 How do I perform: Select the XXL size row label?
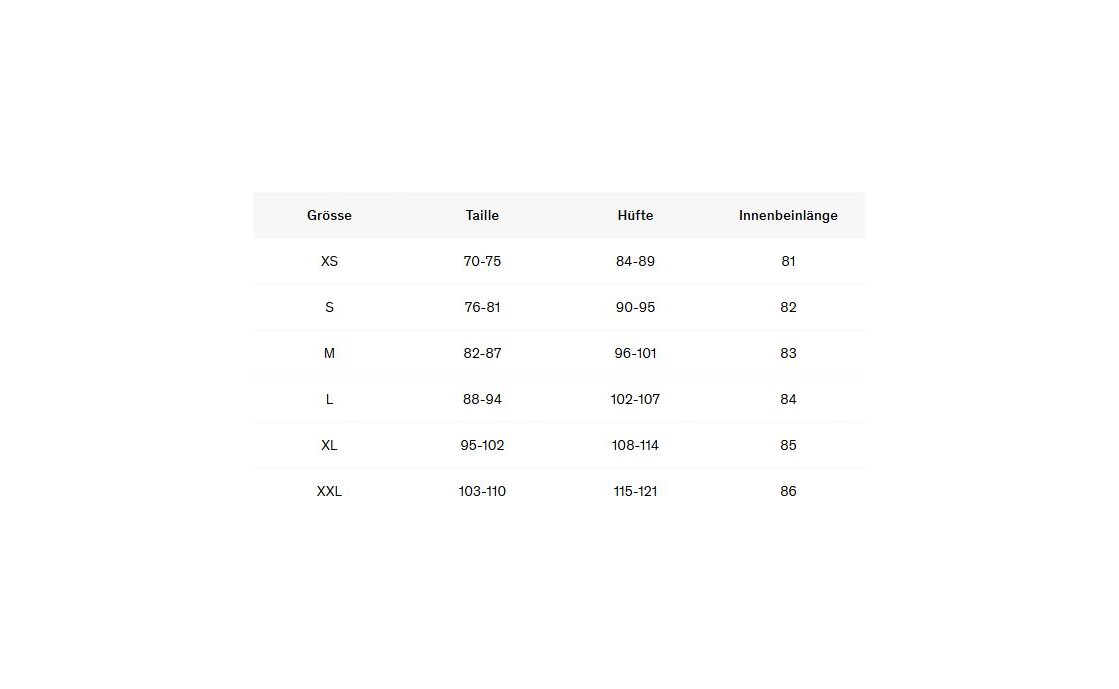(x=329, y=491)
